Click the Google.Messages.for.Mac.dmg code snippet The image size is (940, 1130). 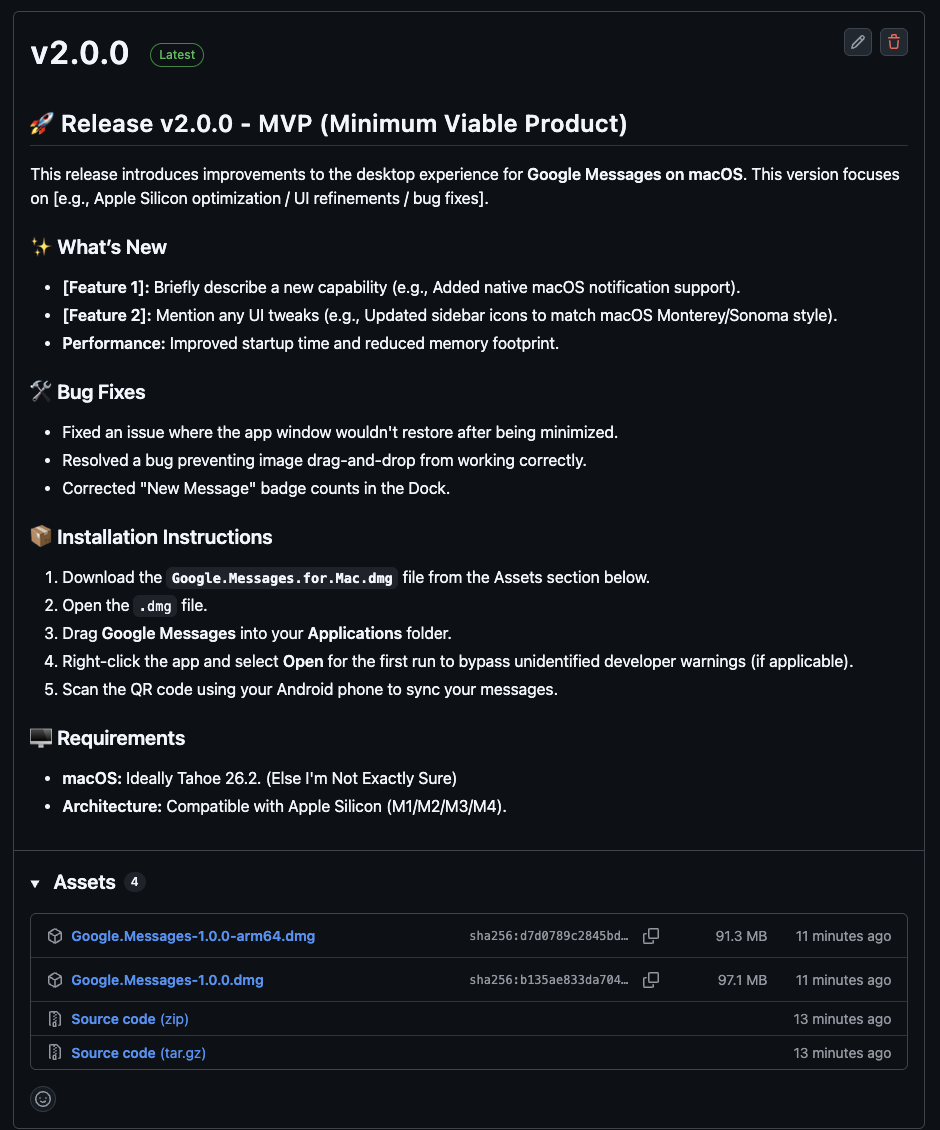click(x=282, y=578)
